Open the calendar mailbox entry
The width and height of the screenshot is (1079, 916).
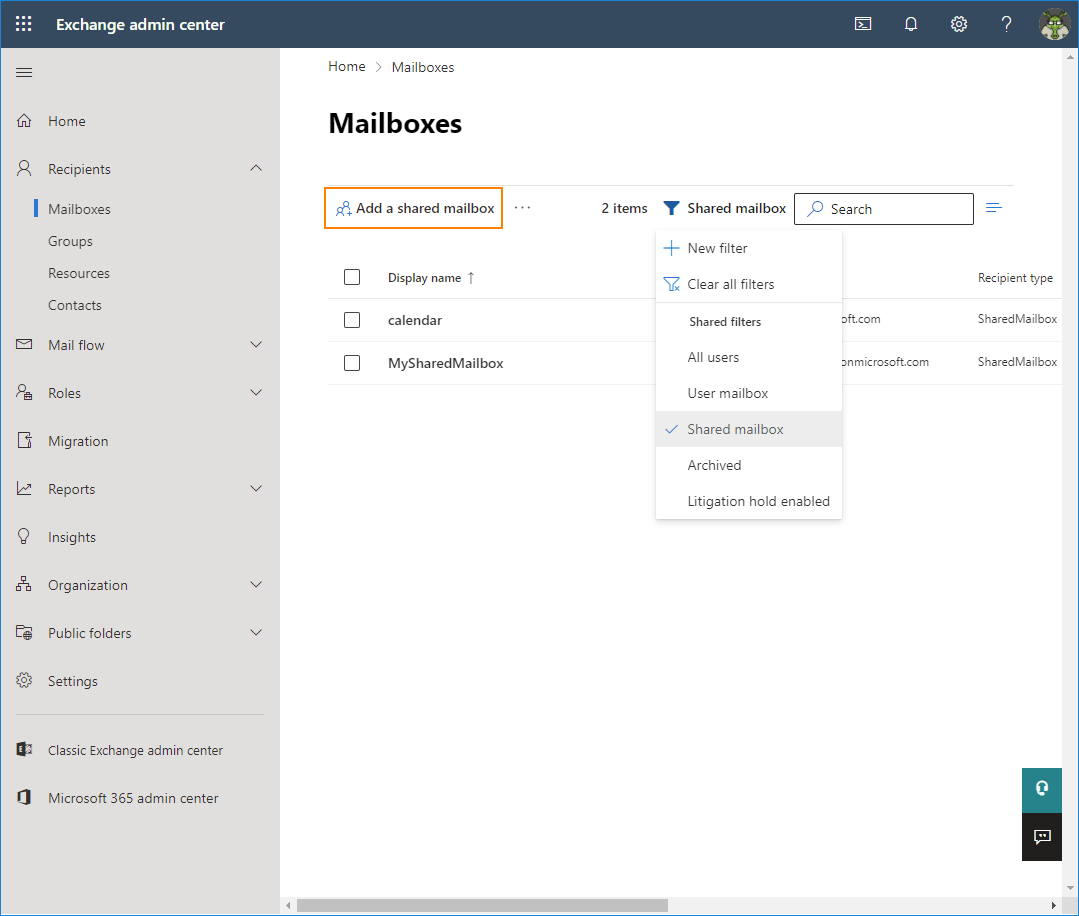point(415,320)
